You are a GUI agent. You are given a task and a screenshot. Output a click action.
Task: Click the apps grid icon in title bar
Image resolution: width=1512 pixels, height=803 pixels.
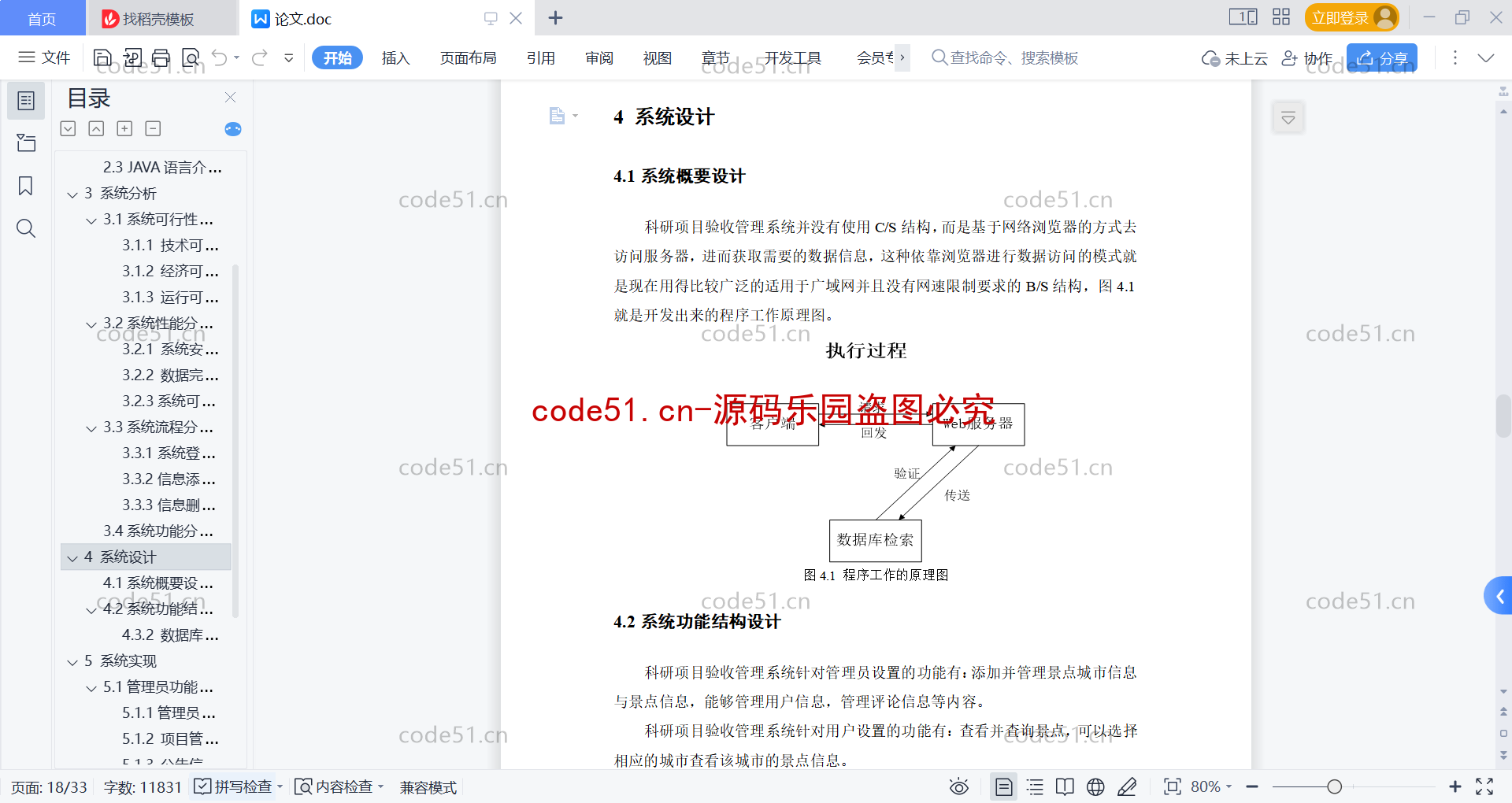pyautogui.click(x=1281, y=17)
